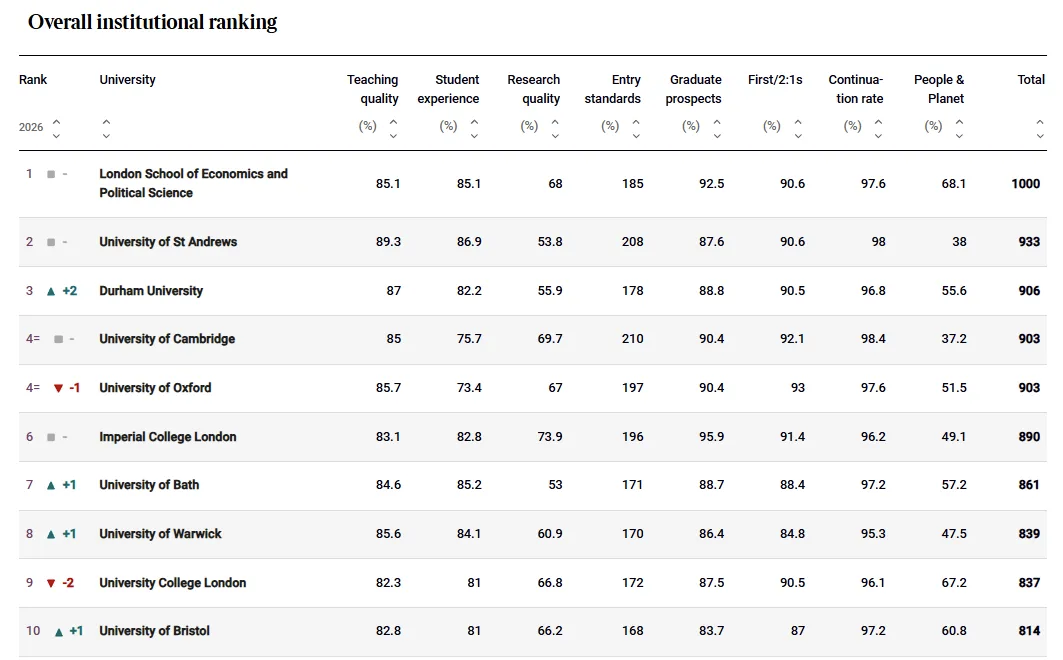Sort by People & Planet arrows
This screenshot has height=660, width=1063.
click(x=959, y=128)
